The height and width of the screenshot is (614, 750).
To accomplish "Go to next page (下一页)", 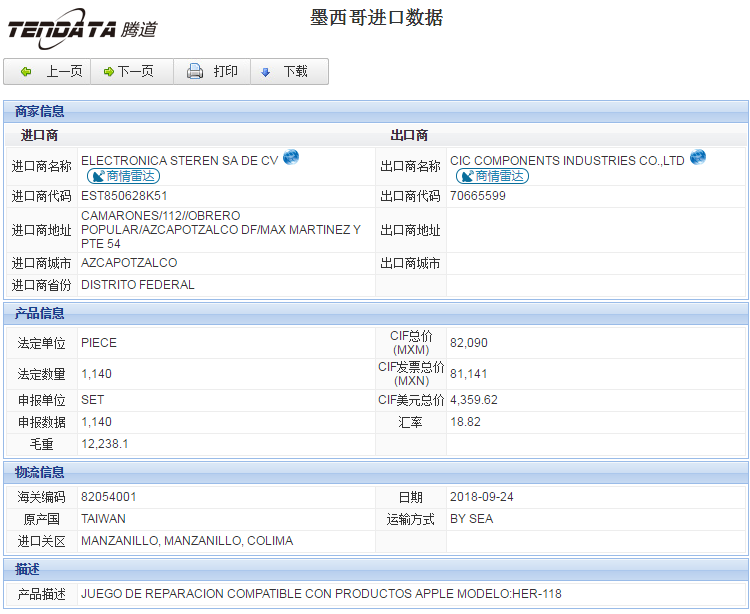I will 129,72.
